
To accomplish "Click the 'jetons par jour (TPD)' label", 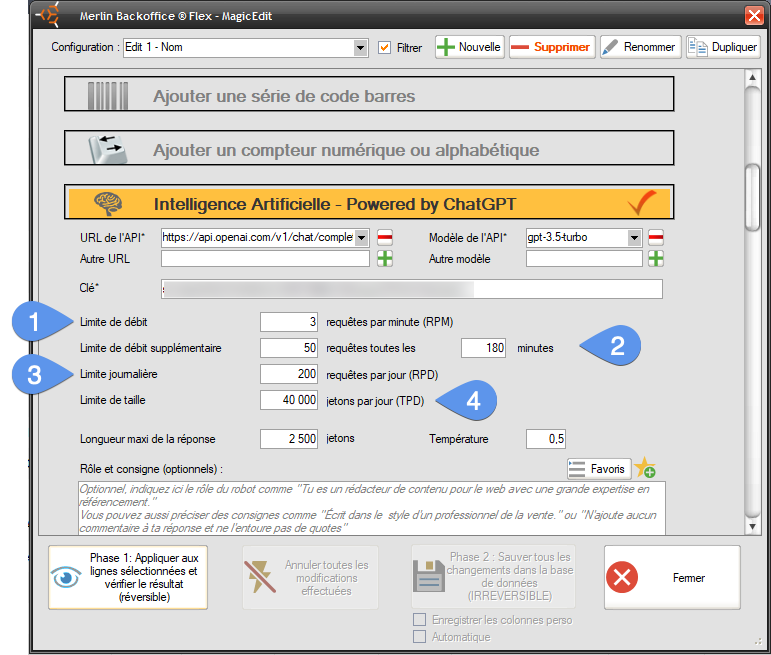I will coord(375,401).
